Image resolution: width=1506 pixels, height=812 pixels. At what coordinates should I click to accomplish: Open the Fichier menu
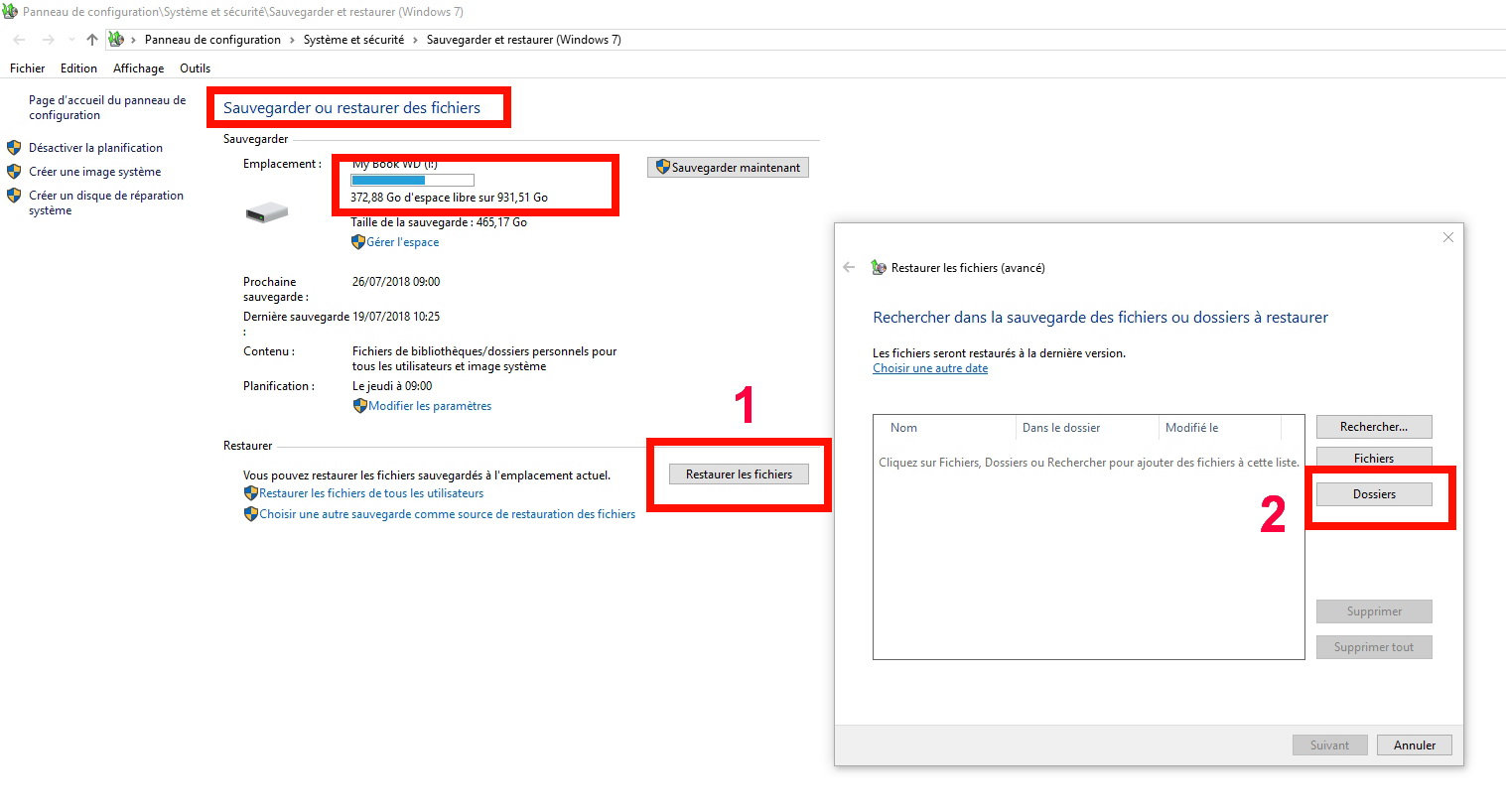[x=28, y=68]
